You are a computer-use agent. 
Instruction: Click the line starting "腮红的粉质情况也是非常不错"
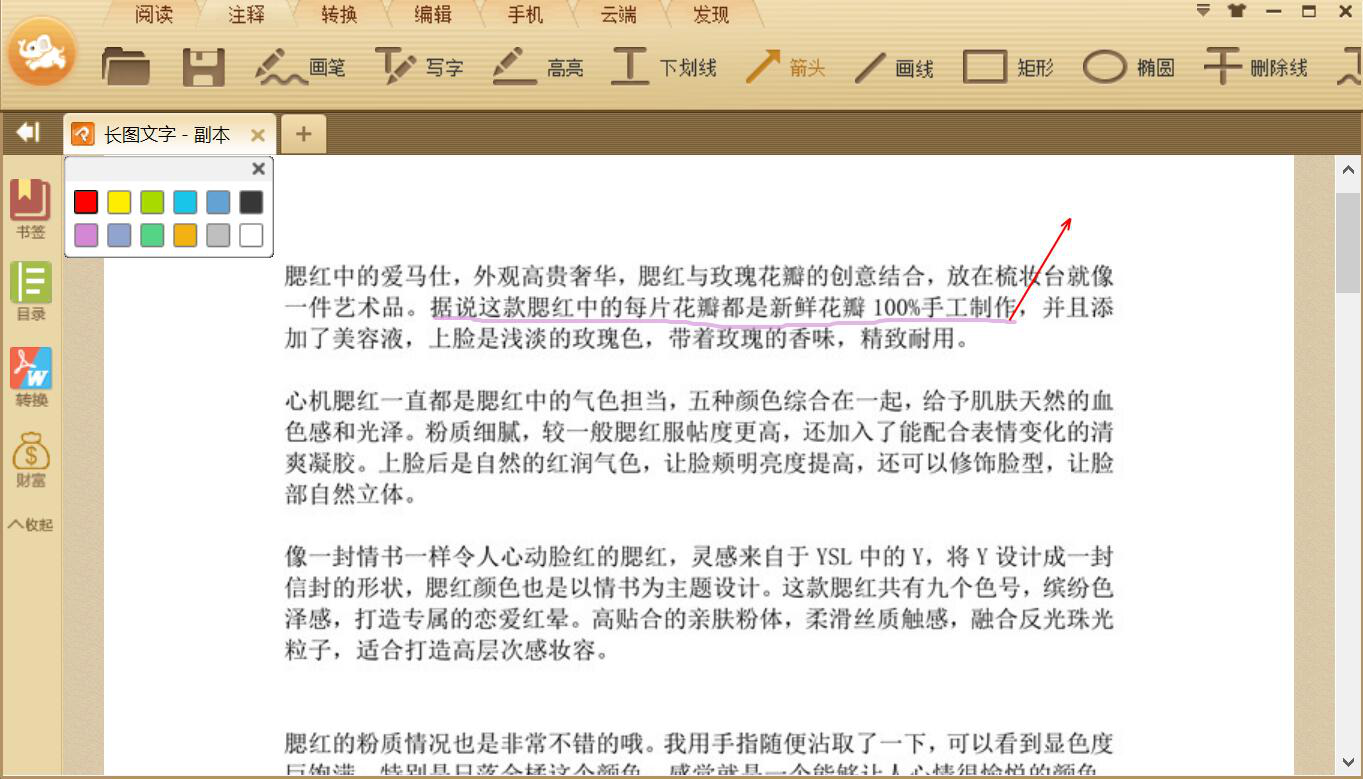coord(699,744)
